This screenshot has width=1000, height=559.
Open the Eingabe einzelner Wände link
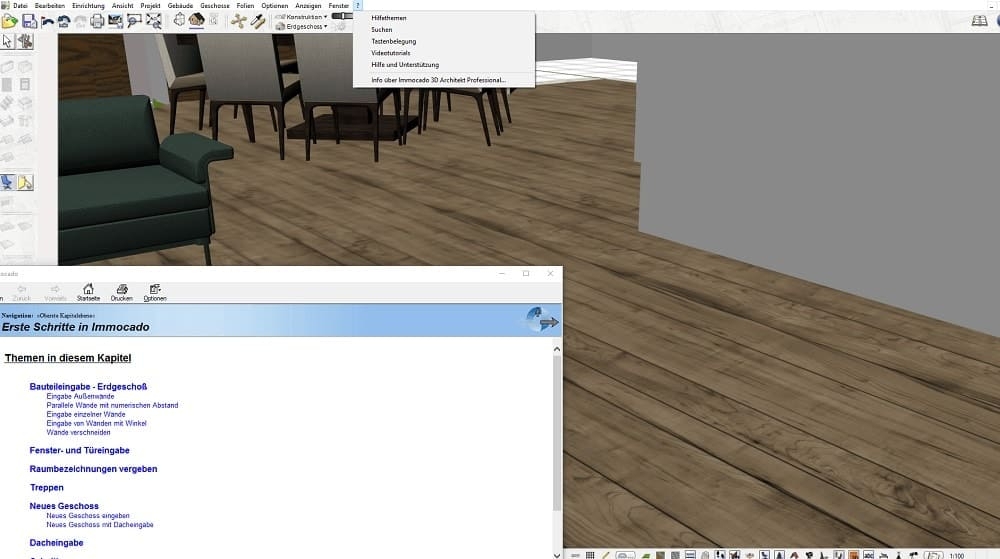[x=86, y=414]
